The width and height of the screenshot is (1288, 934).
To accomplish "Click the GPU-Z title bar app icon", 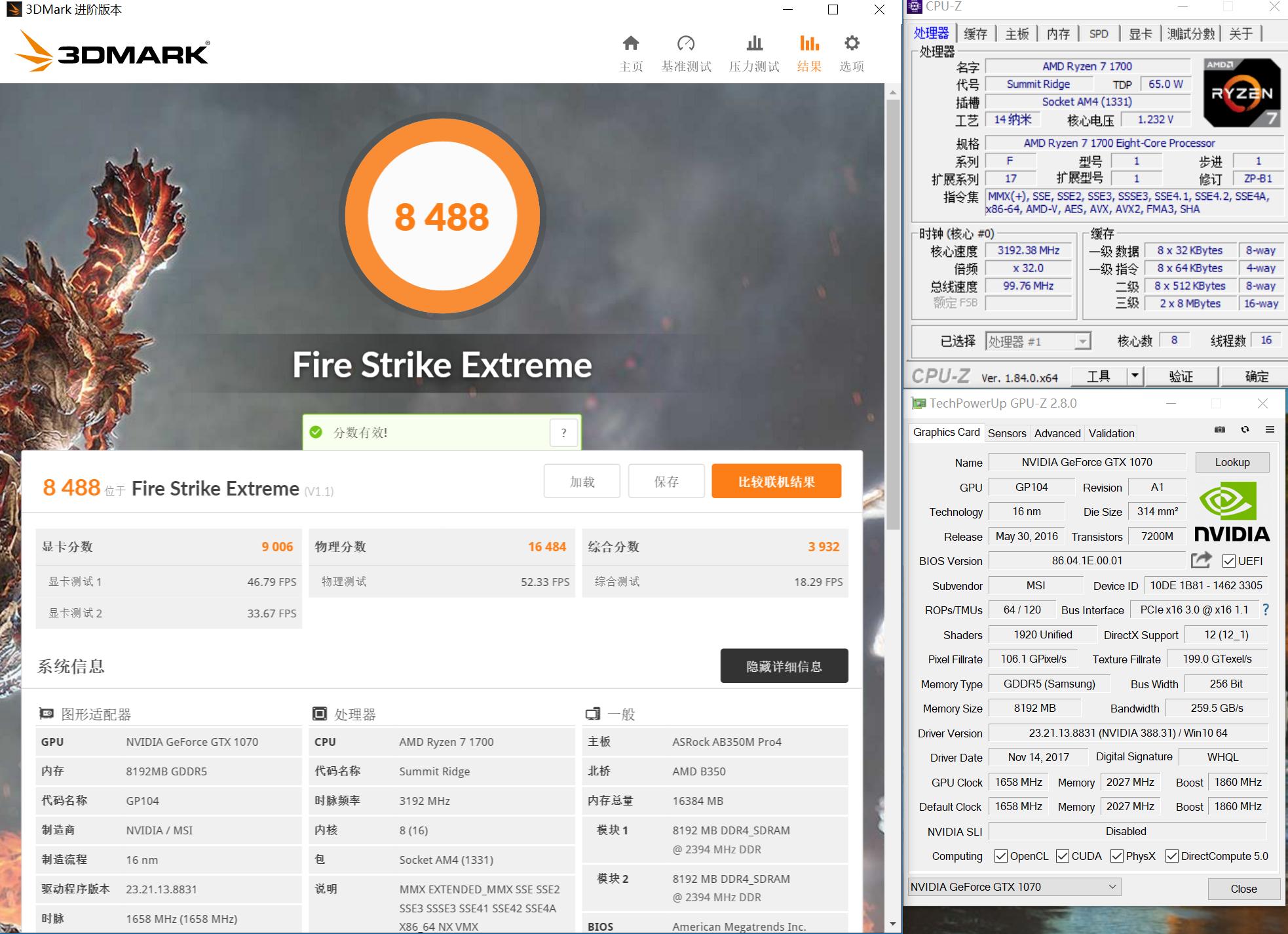I will 919,403.
